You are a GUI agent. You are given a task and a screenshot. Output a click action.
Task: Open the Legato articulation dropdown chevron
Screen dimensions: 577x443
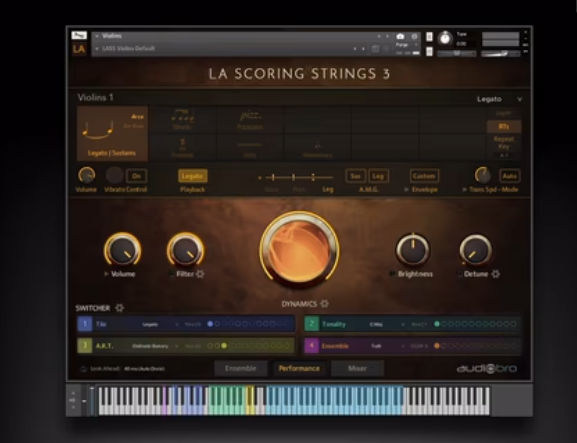[x=520, y=99]
